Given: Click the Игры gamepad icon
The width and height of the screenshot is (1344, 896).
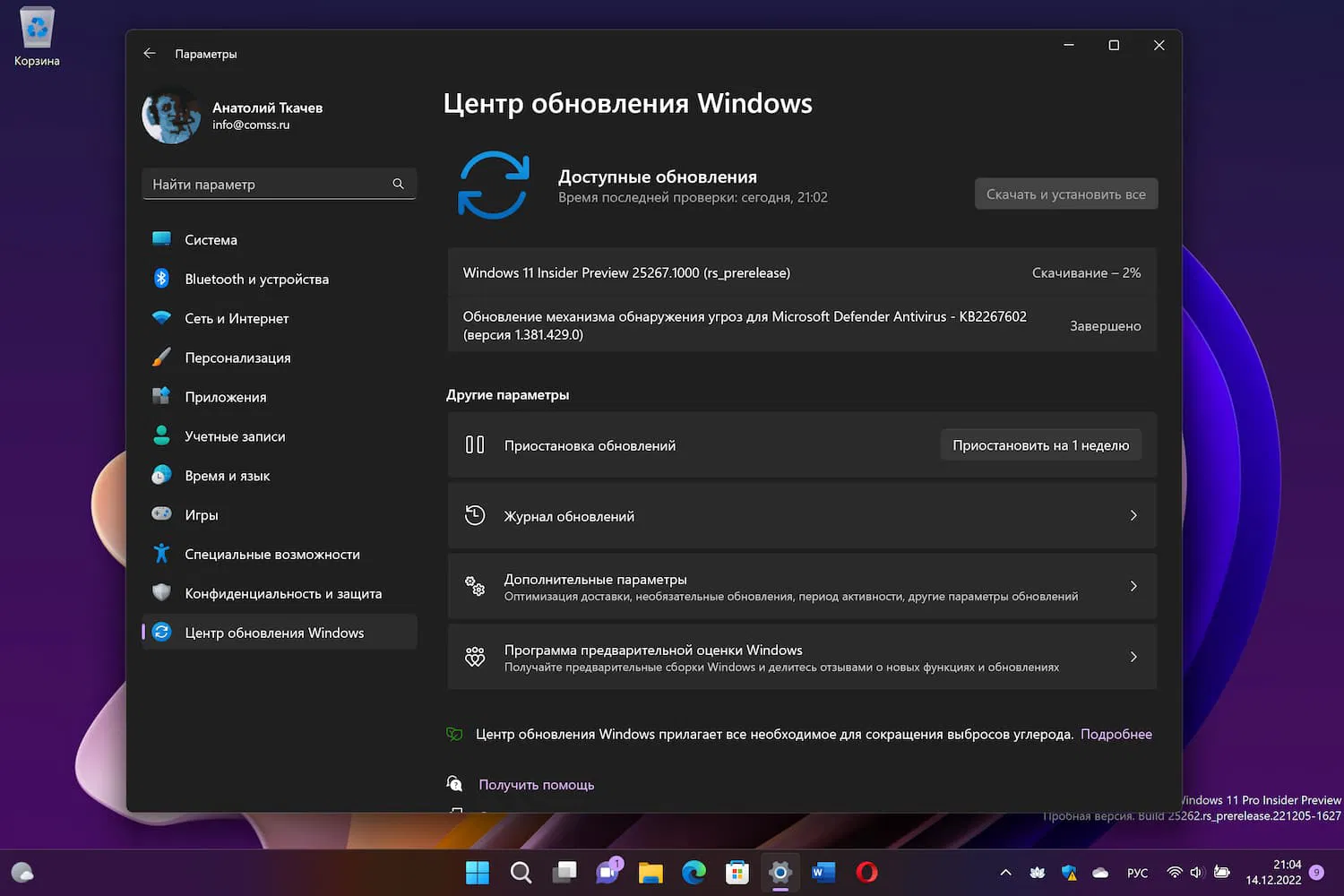Looking at the screenshot, I should click(x=162, y=514).
